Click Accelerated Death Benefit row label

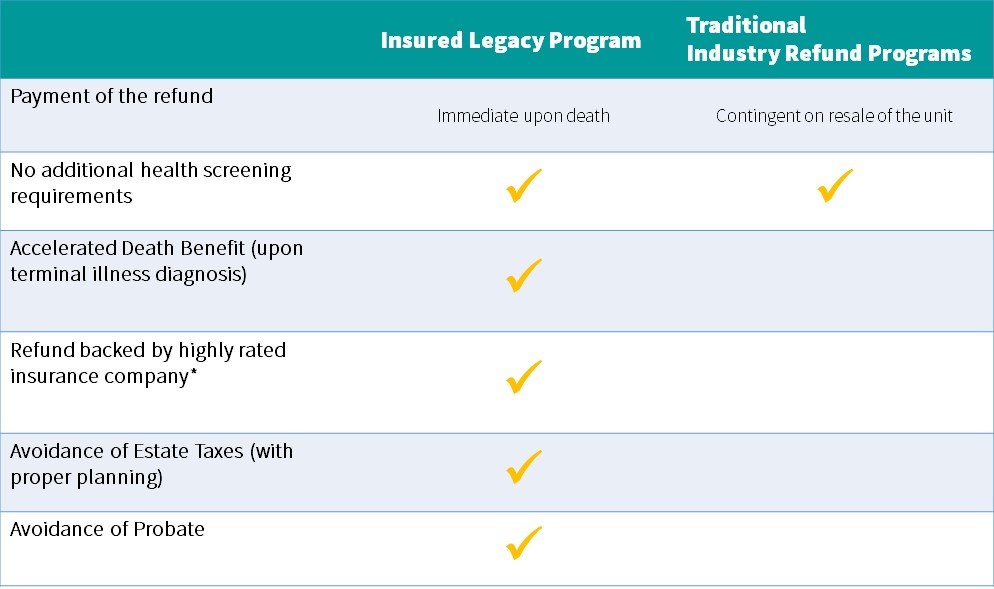[x=157, y=261]
